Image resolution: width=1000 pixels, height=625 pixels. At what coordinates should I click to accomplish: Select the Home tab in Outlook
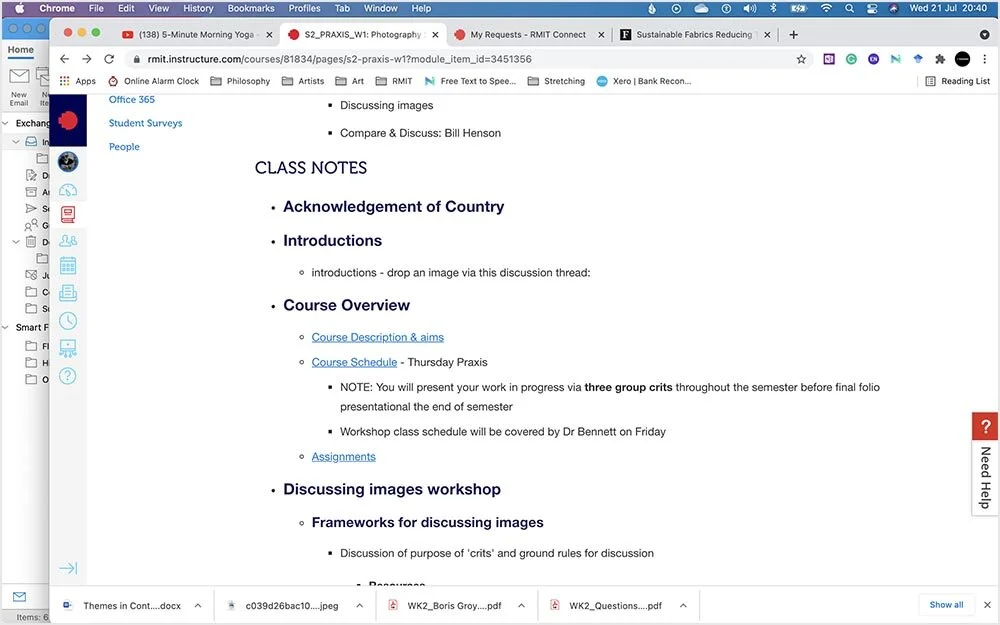click(x=20, y=50)
